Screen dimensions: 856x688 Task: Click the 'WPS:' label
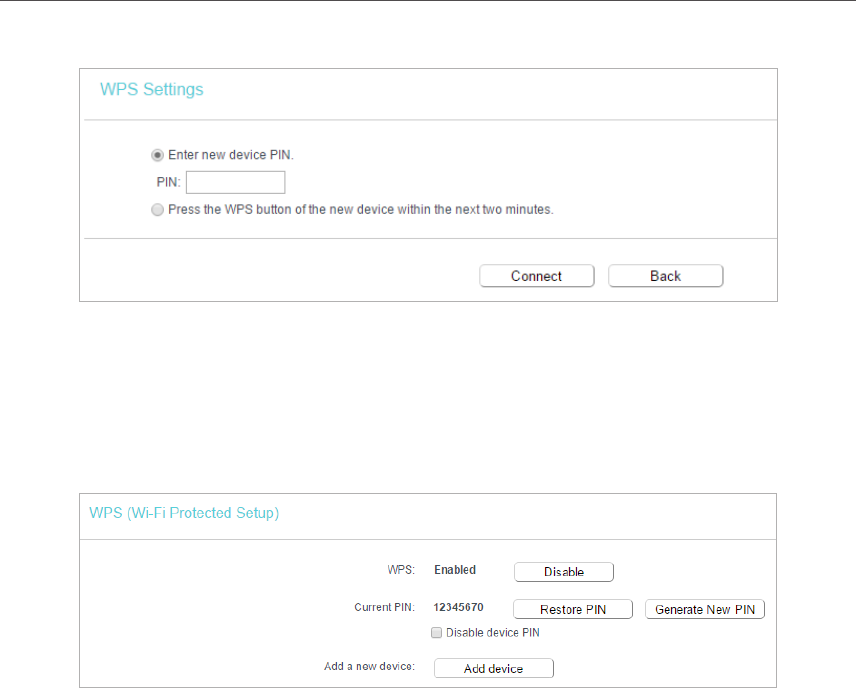[x=401, y=570]
